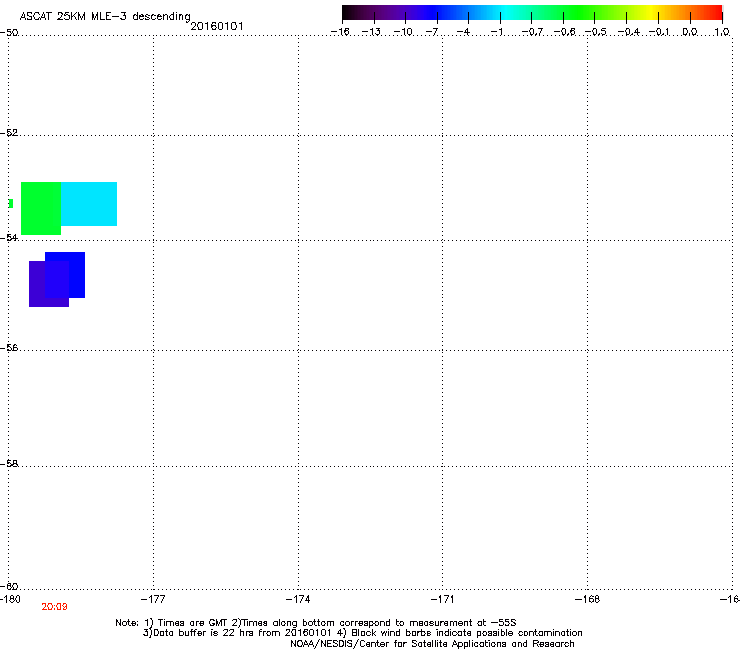This screenshot has height=650, width=740.
Task: Click the '0.0' color bar label
Action: 690,32
